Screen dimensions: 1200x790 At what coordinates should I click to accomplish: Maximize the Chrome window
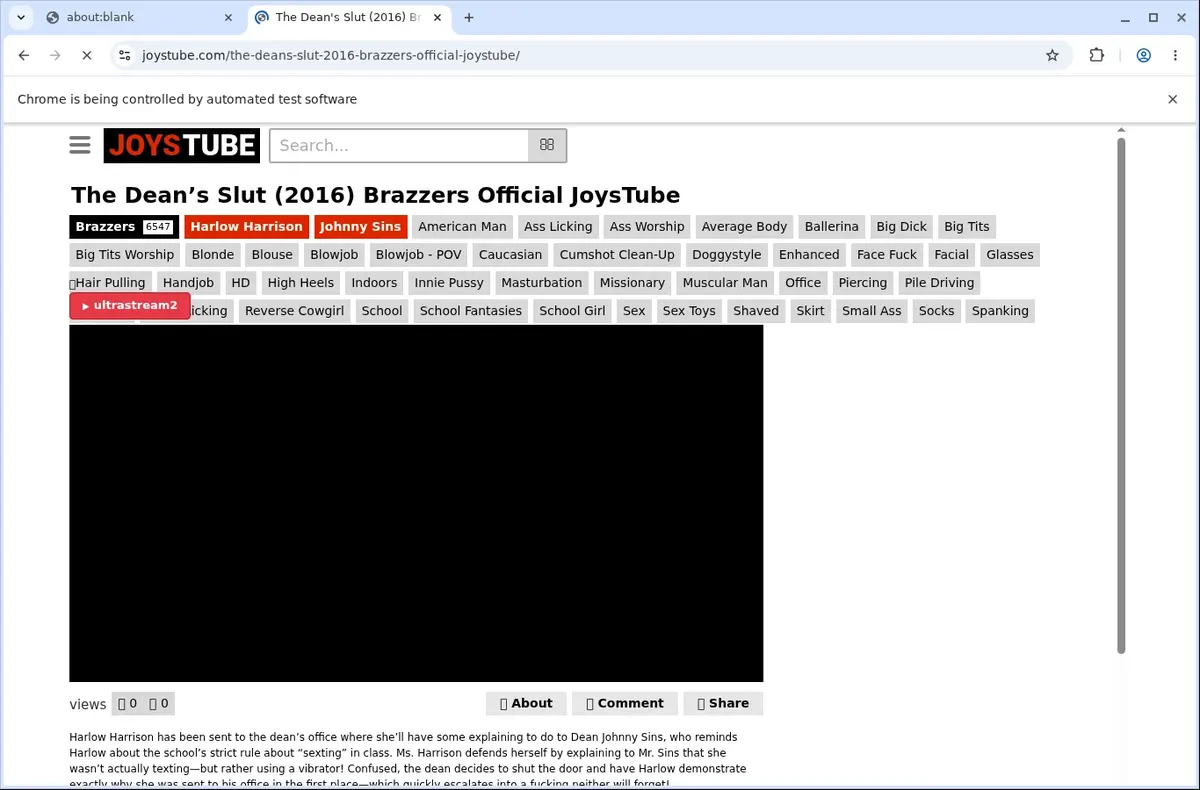pos(1153,17)
